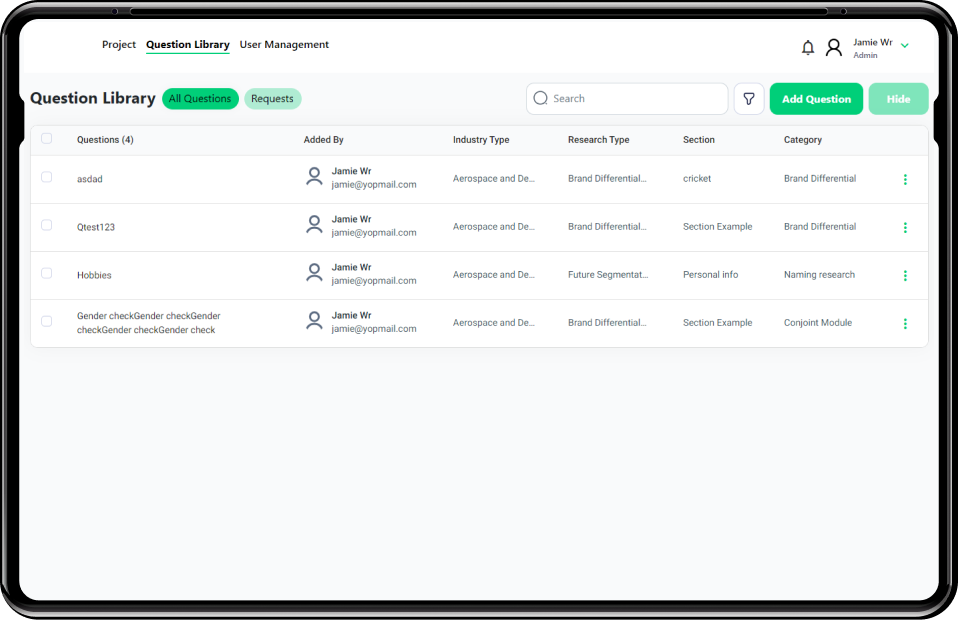Open three-dot menu for Qtest123 row
This screenshot has height=620, width=958.
(905, 228)
